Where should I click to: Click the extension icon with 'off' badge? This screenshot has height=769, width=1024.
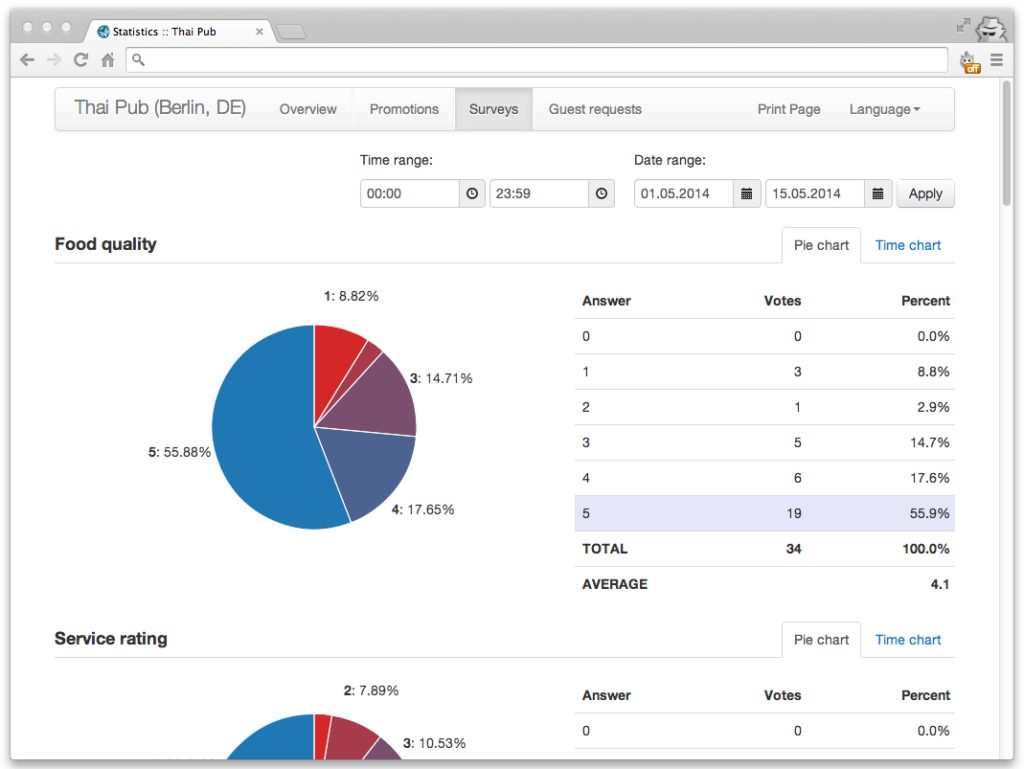pyautogui.click(x=970, y=62)
